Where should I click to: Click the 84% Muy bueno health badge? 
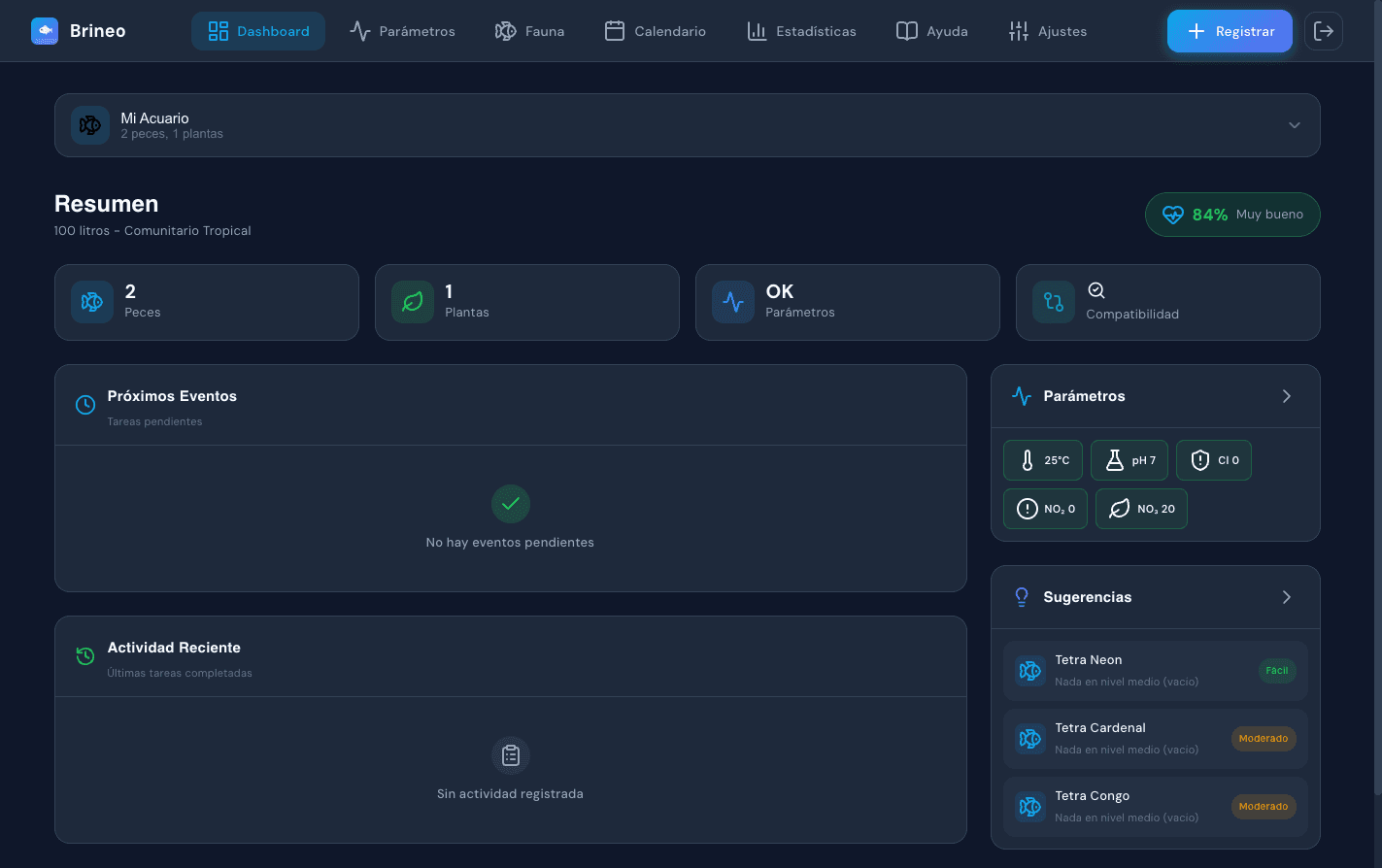pos(1232,215)
